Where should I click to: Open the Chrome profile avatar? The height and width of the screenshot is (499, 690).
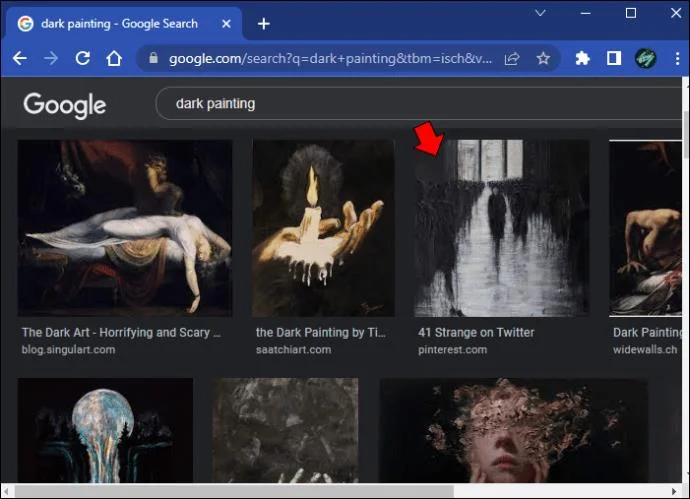coord(645,59)
